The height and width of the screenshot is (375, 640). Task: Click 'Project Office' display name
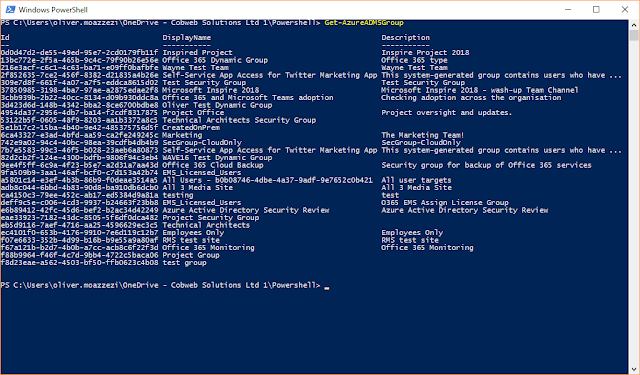pos(193,113)
